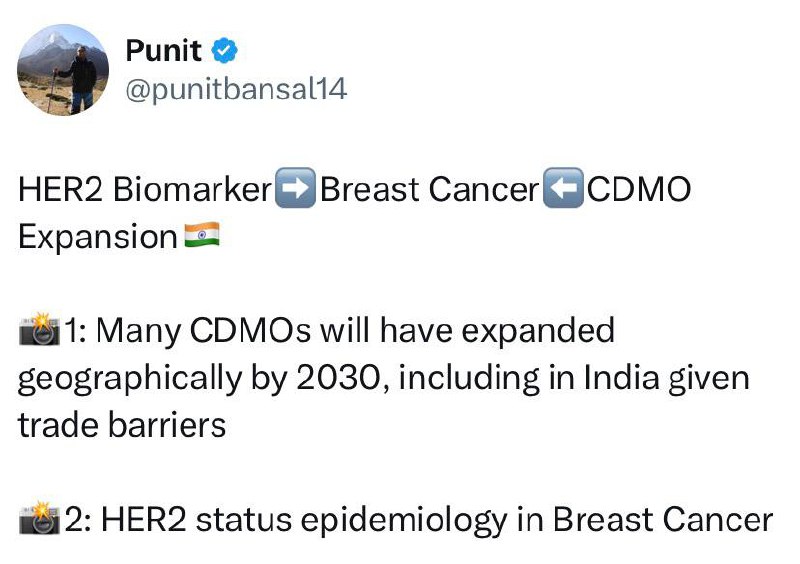This screenshot has height=564, width=800.
Task: Click the blue verified badge
Action: click(x=227, y=50)
